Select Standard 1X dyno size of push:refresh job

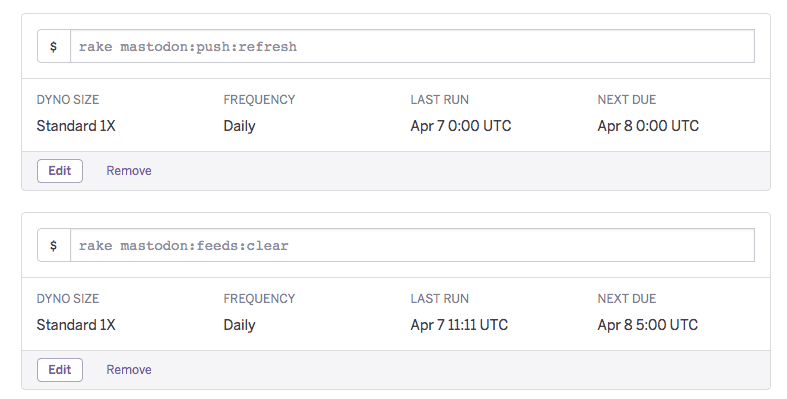(x=76, y=125)
